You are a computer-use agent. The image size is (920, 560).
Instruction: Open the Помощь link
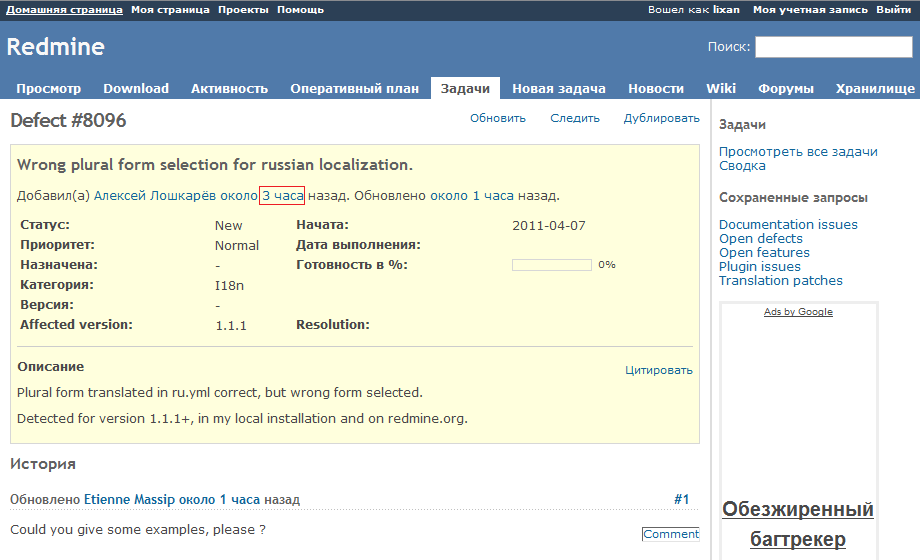pyautogui.click(x=300, y=10)
